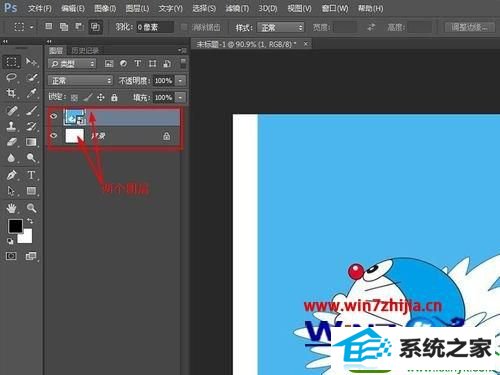Open the opacity slider arrow
This screenshot has height=375, width=500.
pyautogui.click(x=180, y=81)
